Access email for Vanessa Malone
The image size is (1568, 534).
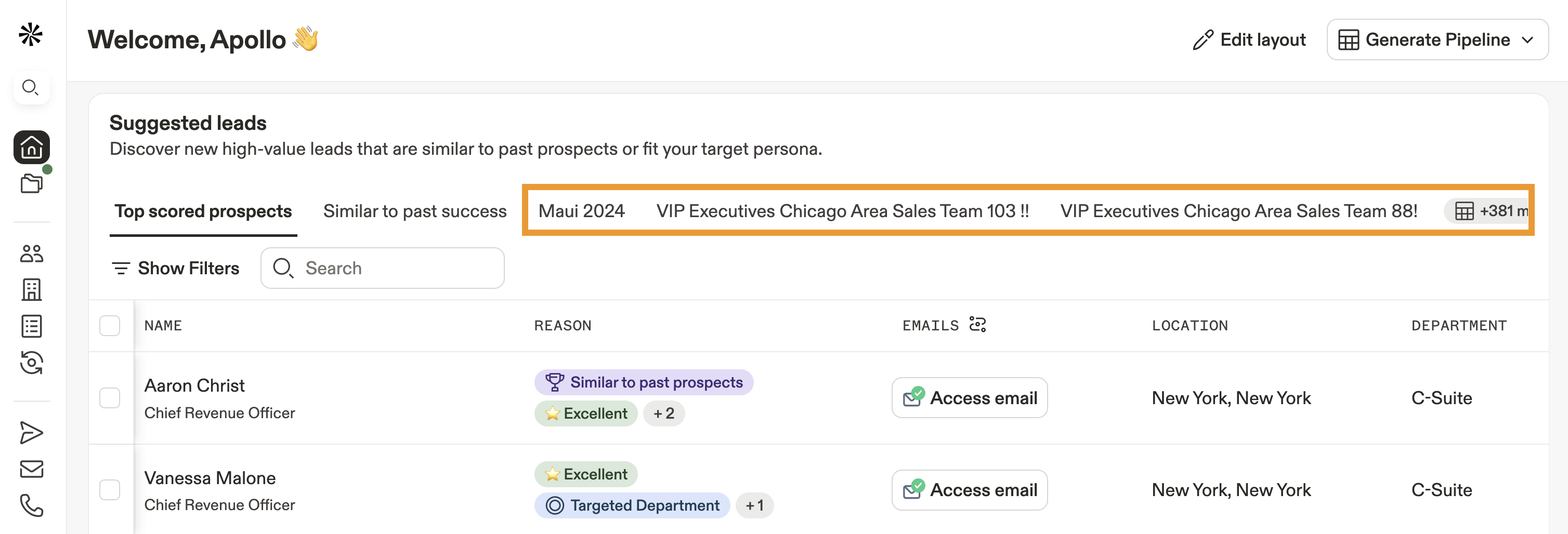coord(969,490)
